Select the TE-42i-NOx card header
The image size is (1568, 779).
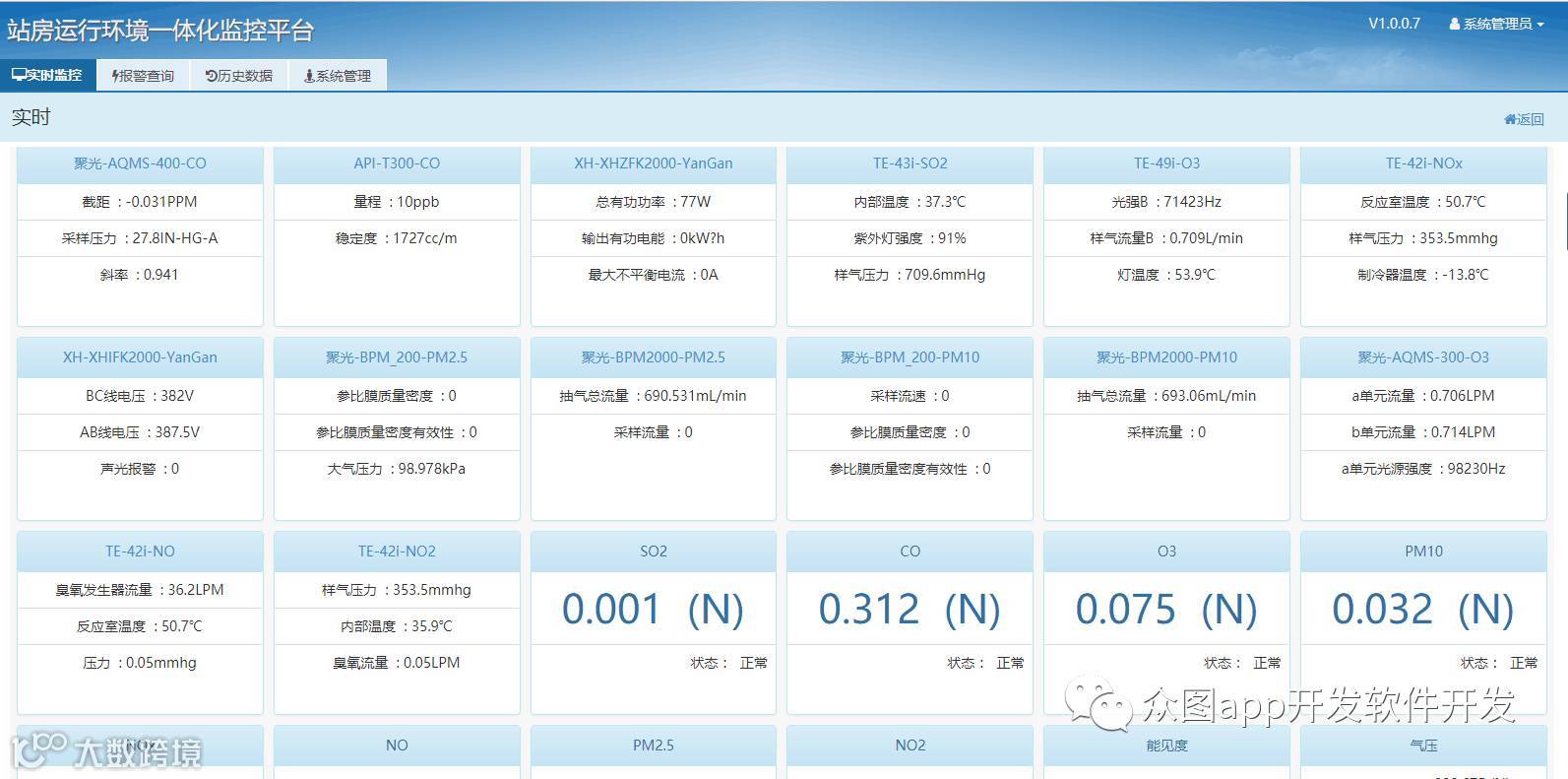1423,164
